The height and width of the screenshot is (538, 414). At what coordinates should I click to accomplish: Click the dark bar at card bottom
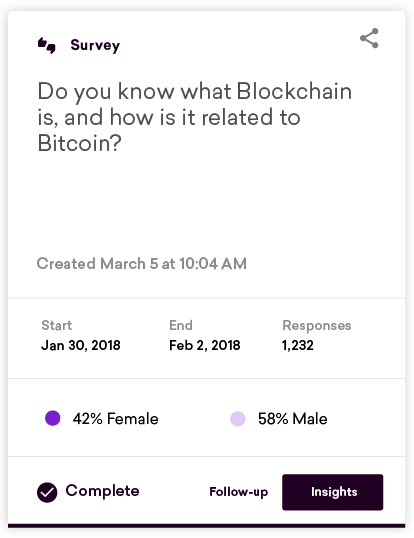point(206,526)
